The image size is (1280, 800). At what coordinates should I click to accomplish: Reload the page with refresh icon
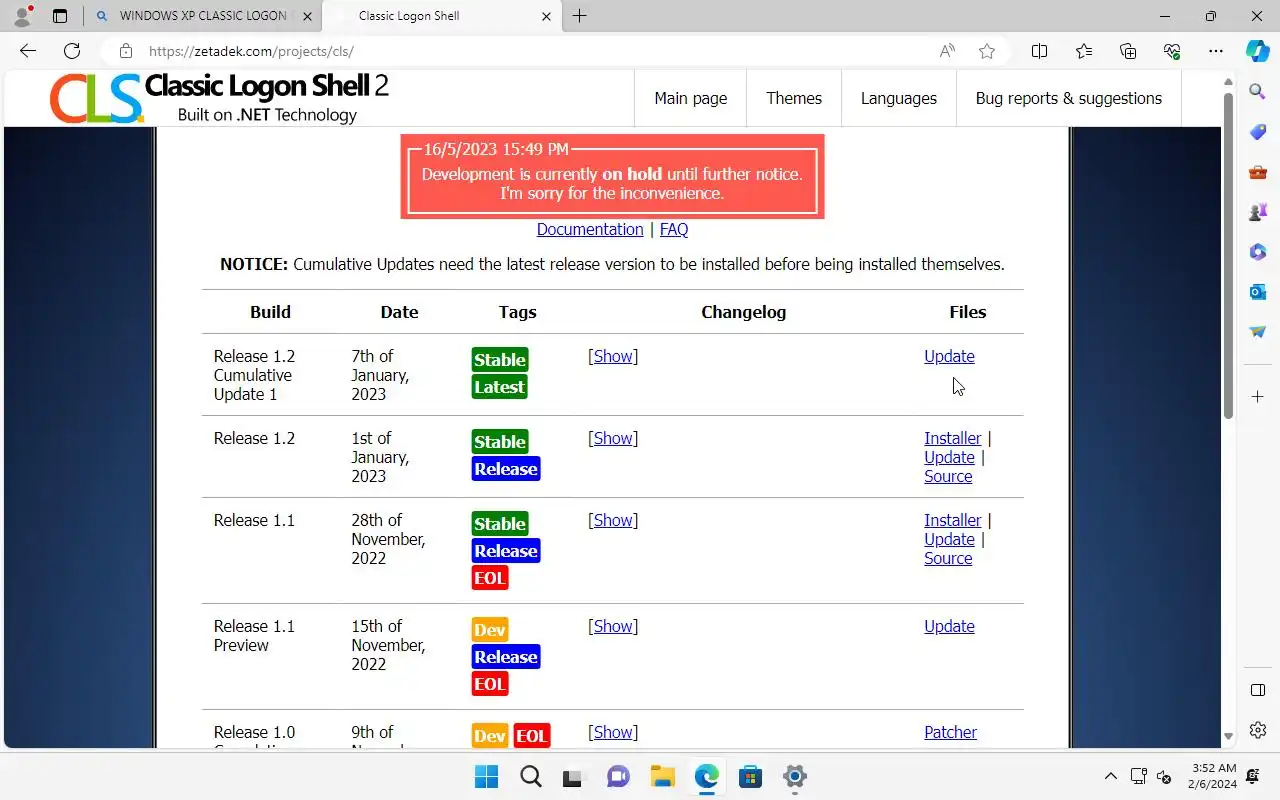[x=72, y=51]
